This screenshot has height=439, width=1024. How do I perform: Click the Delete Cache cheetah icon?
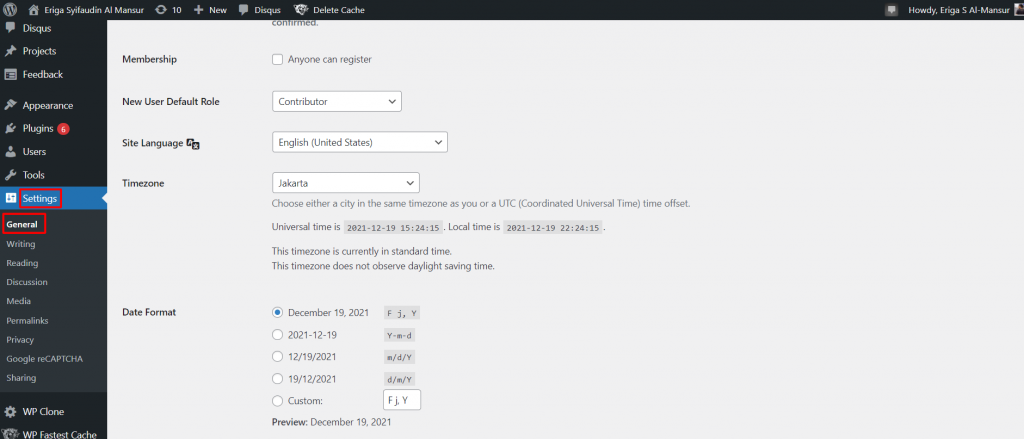click(x=301, y=10)
